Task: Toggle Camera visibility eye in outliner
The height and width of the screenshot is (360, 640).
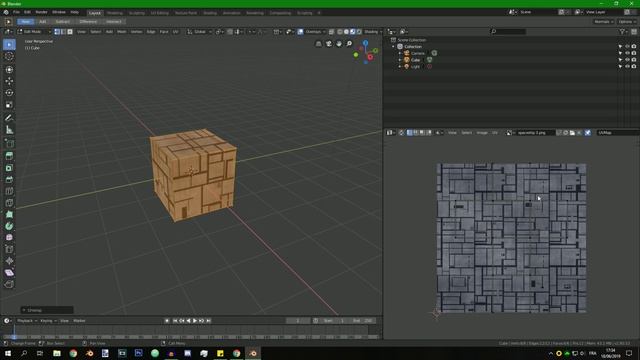Action: [x=627, y=53]
